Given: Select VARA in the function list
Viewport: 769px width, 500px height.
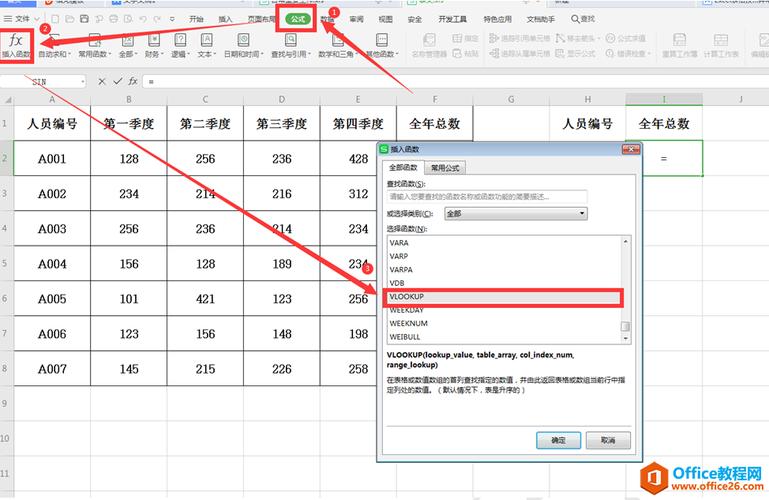Looking at the screenshot, I should pyautogui.click(x=504, y=243).
